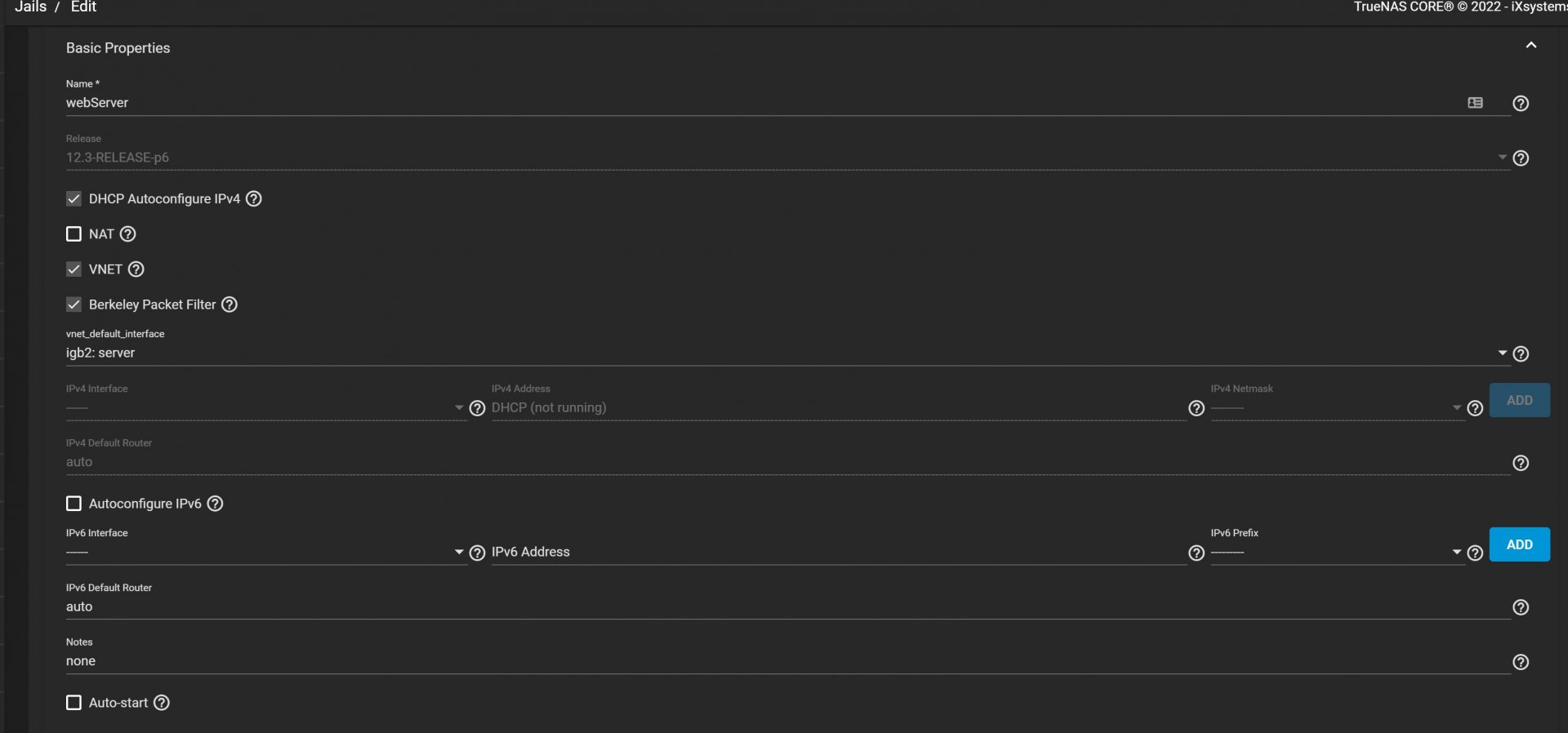1568x733 pixels.
Task: Enable the NAT checkbox
Action: click(73, 234)
